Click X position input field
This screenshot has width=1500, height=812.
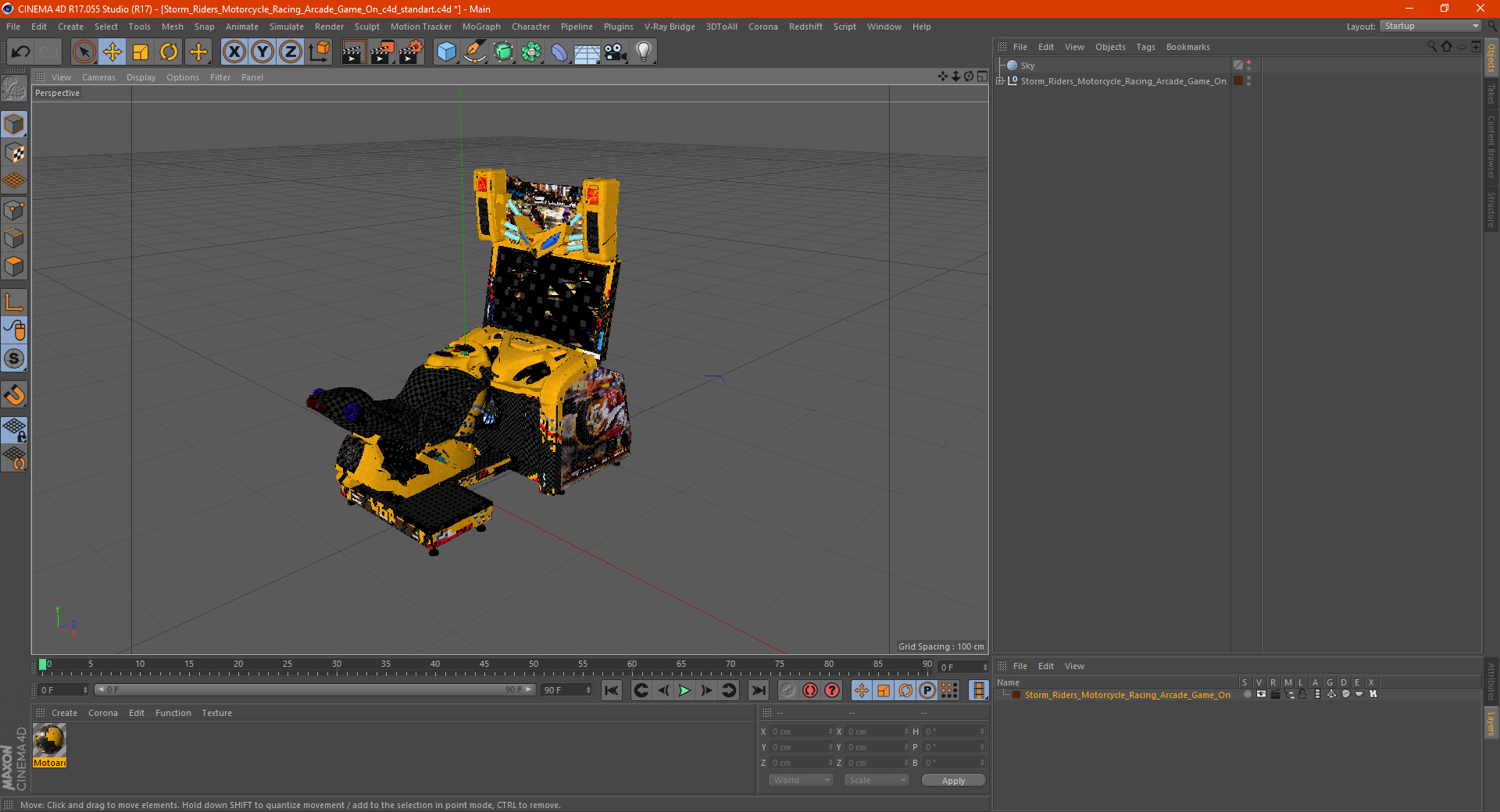coord(802,732)
